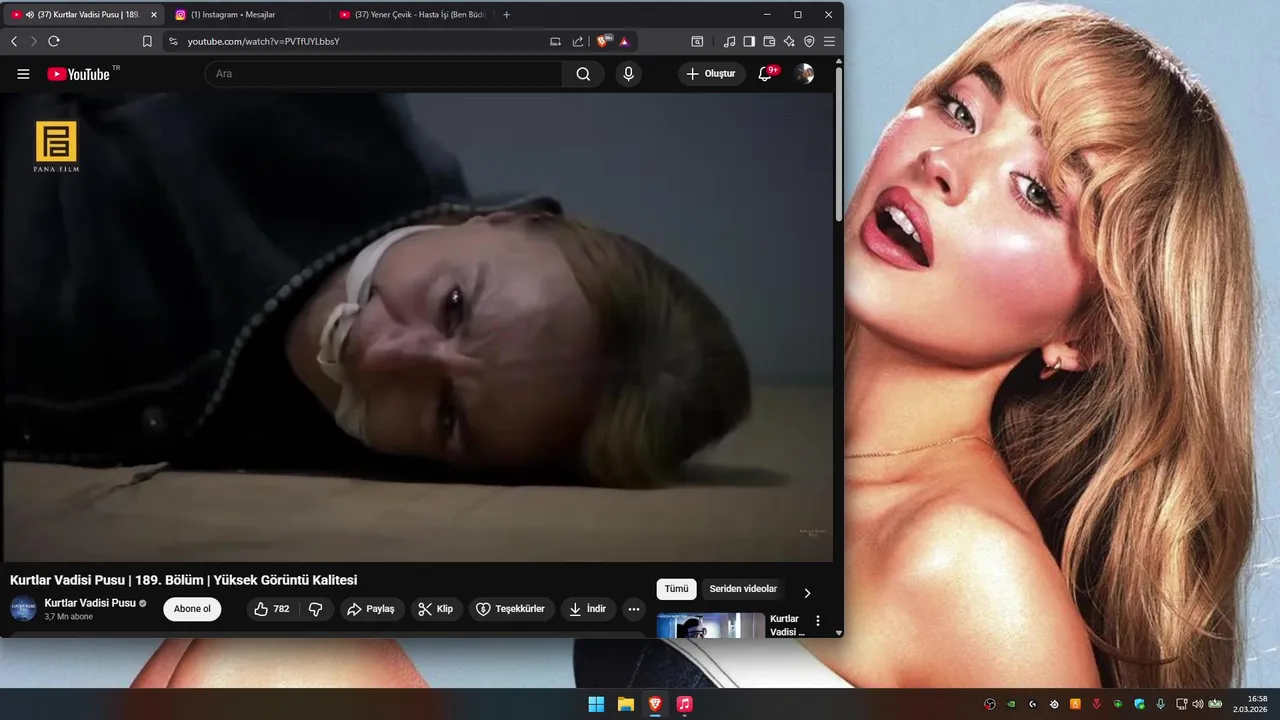Switch to Instagram Mesajlar tab
1280x720 pixels.
[245, 15]
